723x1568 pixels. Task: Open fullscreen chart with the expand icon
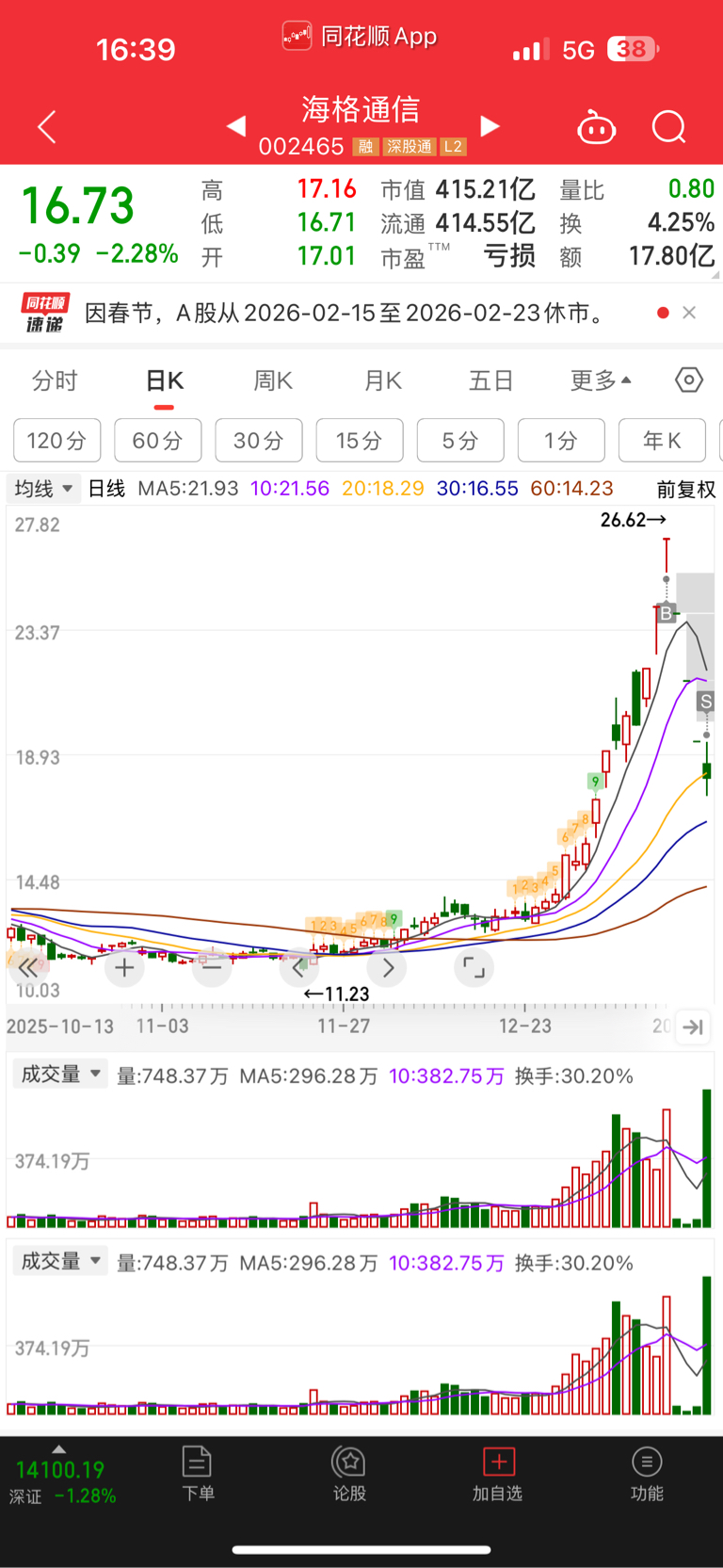point(474,967)
